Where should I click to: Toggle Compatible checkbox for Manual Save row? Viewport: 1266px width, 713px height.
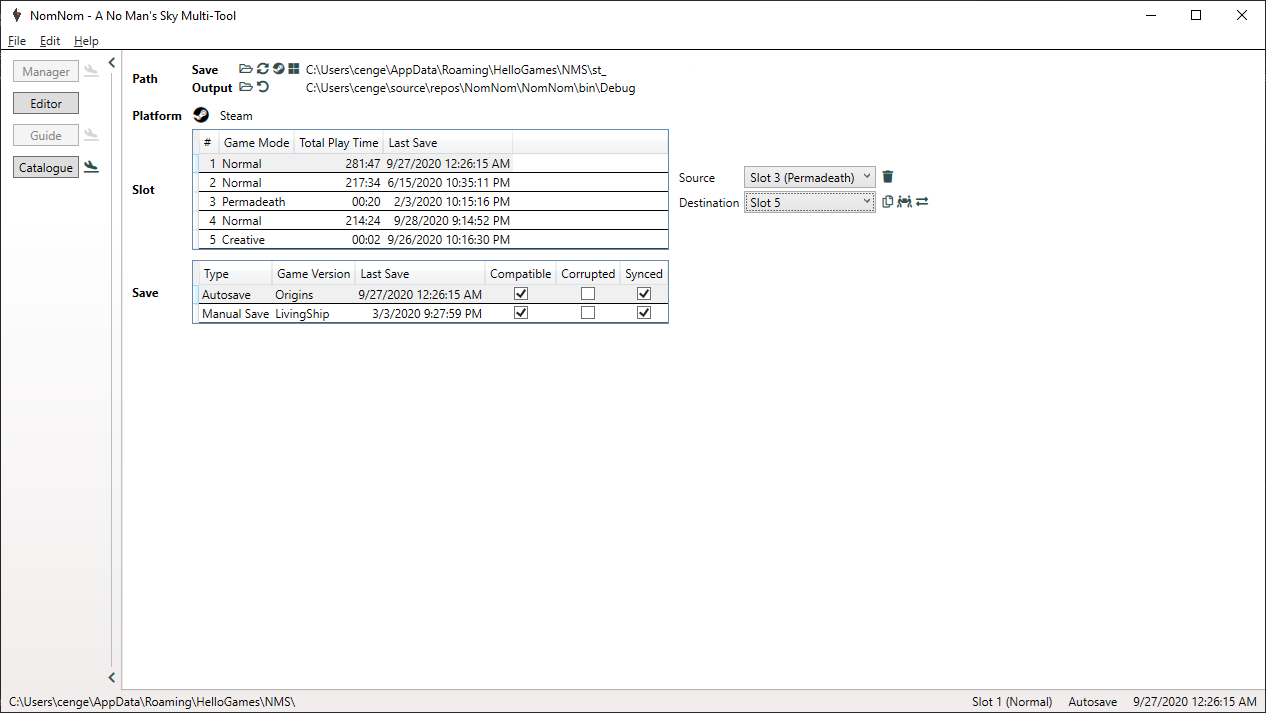(520, 313)
